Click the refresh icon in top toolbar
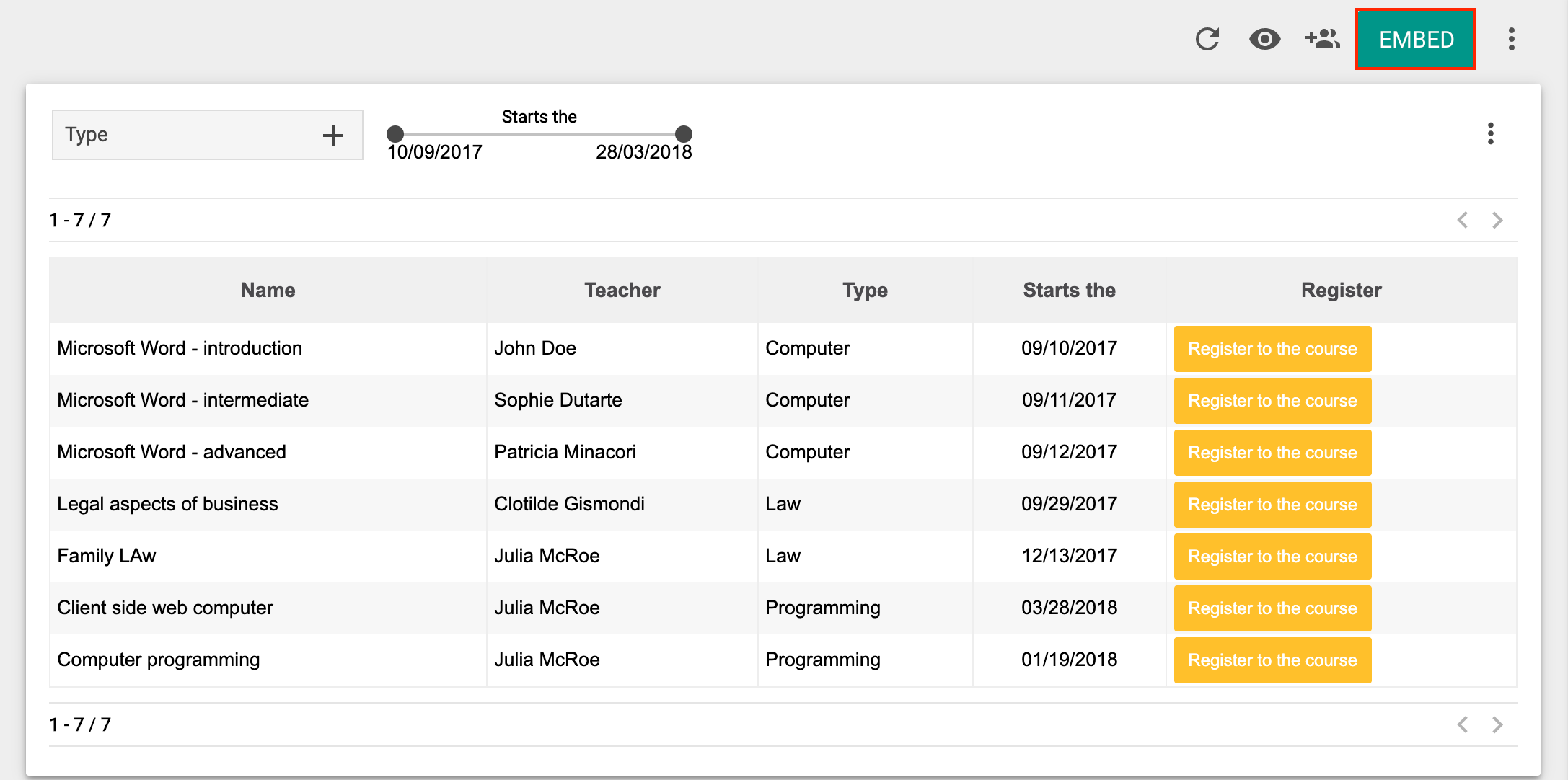The height and width of the screenshot is (780, 1568). point(1207,39)
